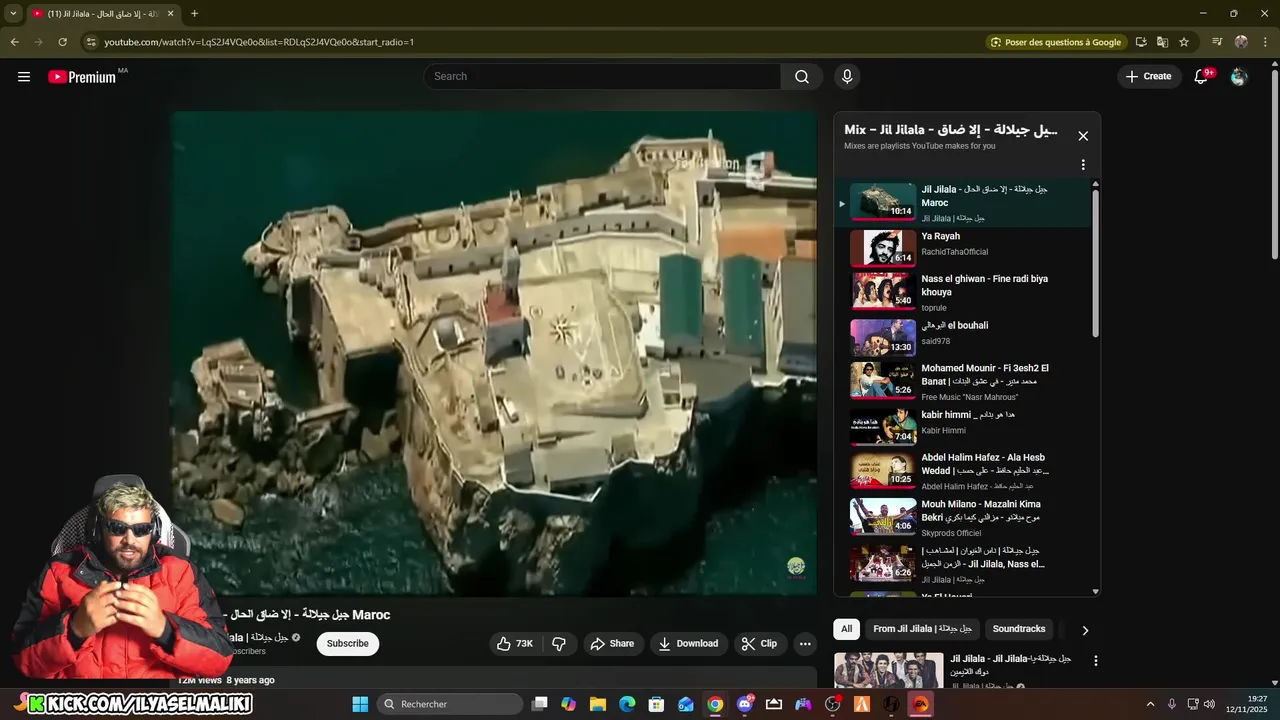Dislike the video with thumbs down
Image resolution: width=1280 pixels, height=720 pixels.
pyautogui.click(x=559, y=644)
